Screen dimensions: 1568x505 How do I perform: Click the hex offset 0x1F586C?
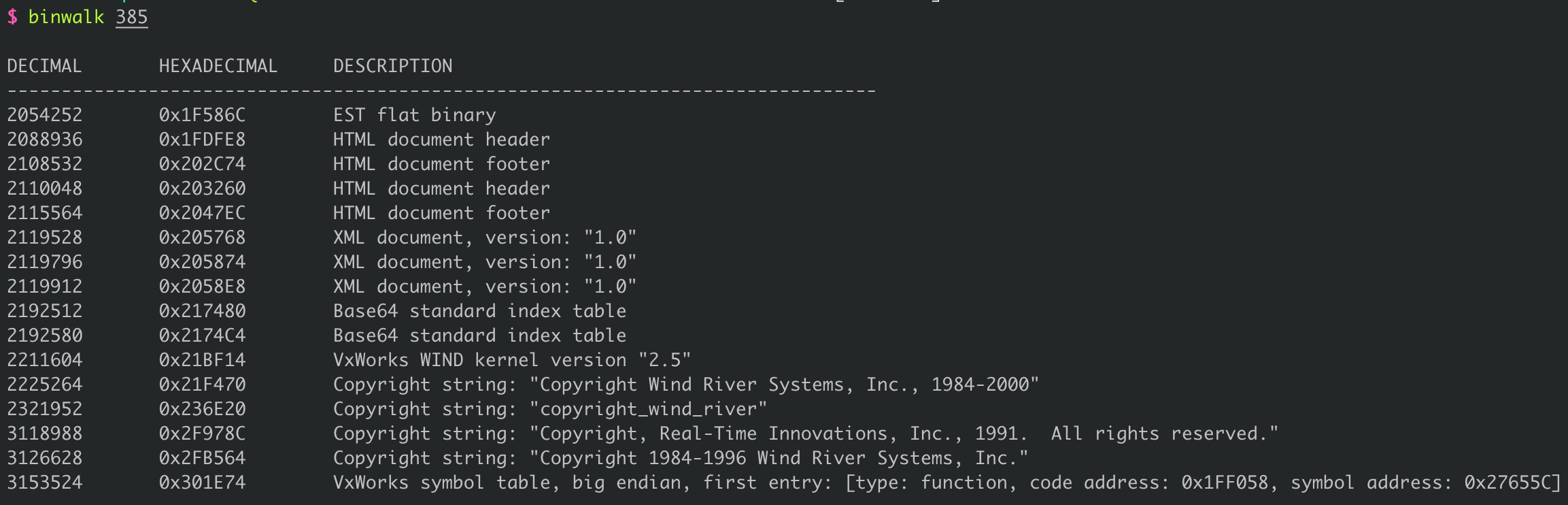pos(202,115)
